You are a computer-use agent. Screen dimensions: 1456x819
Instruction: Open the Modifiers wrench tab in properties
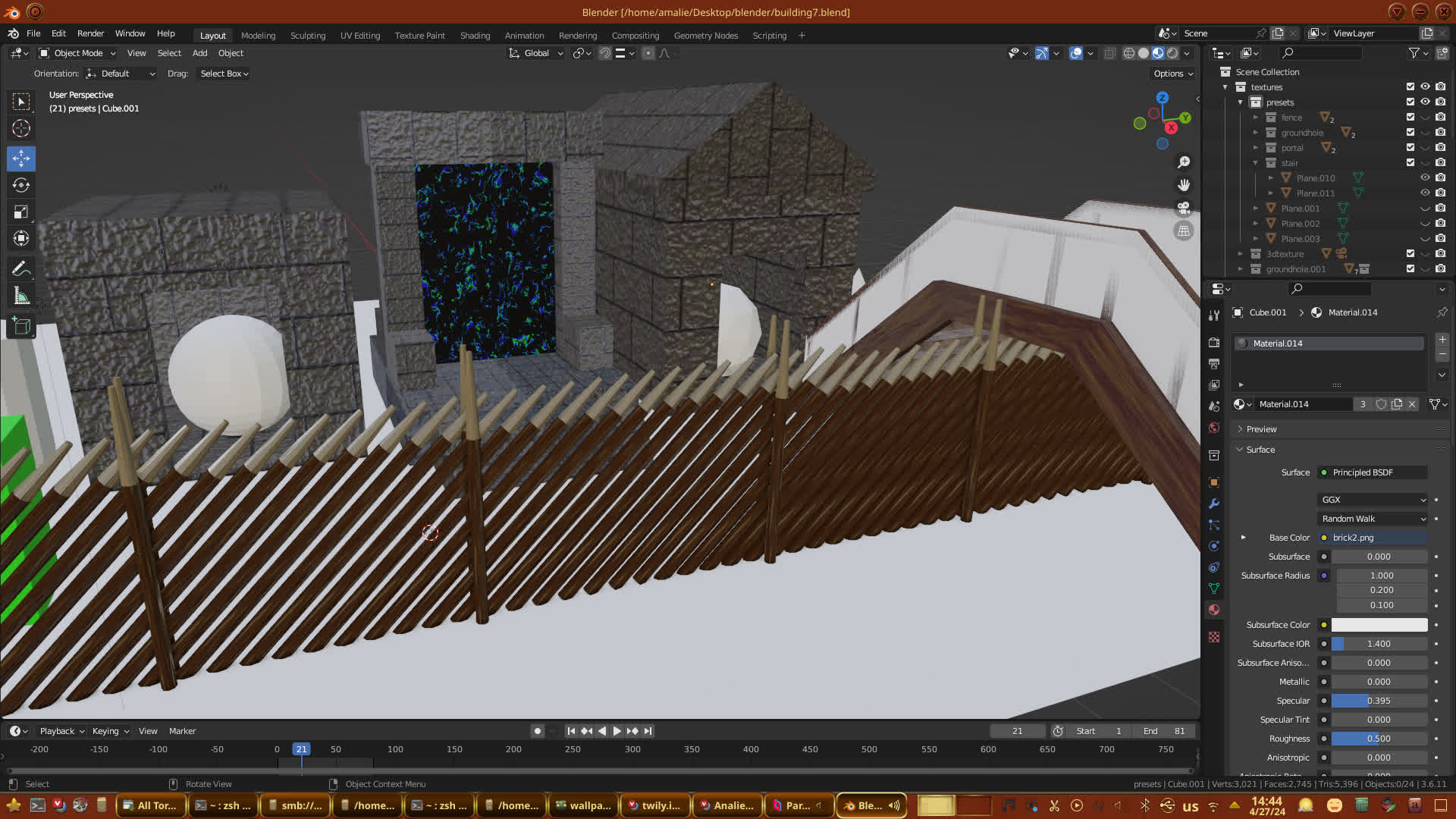[1214, 504]
